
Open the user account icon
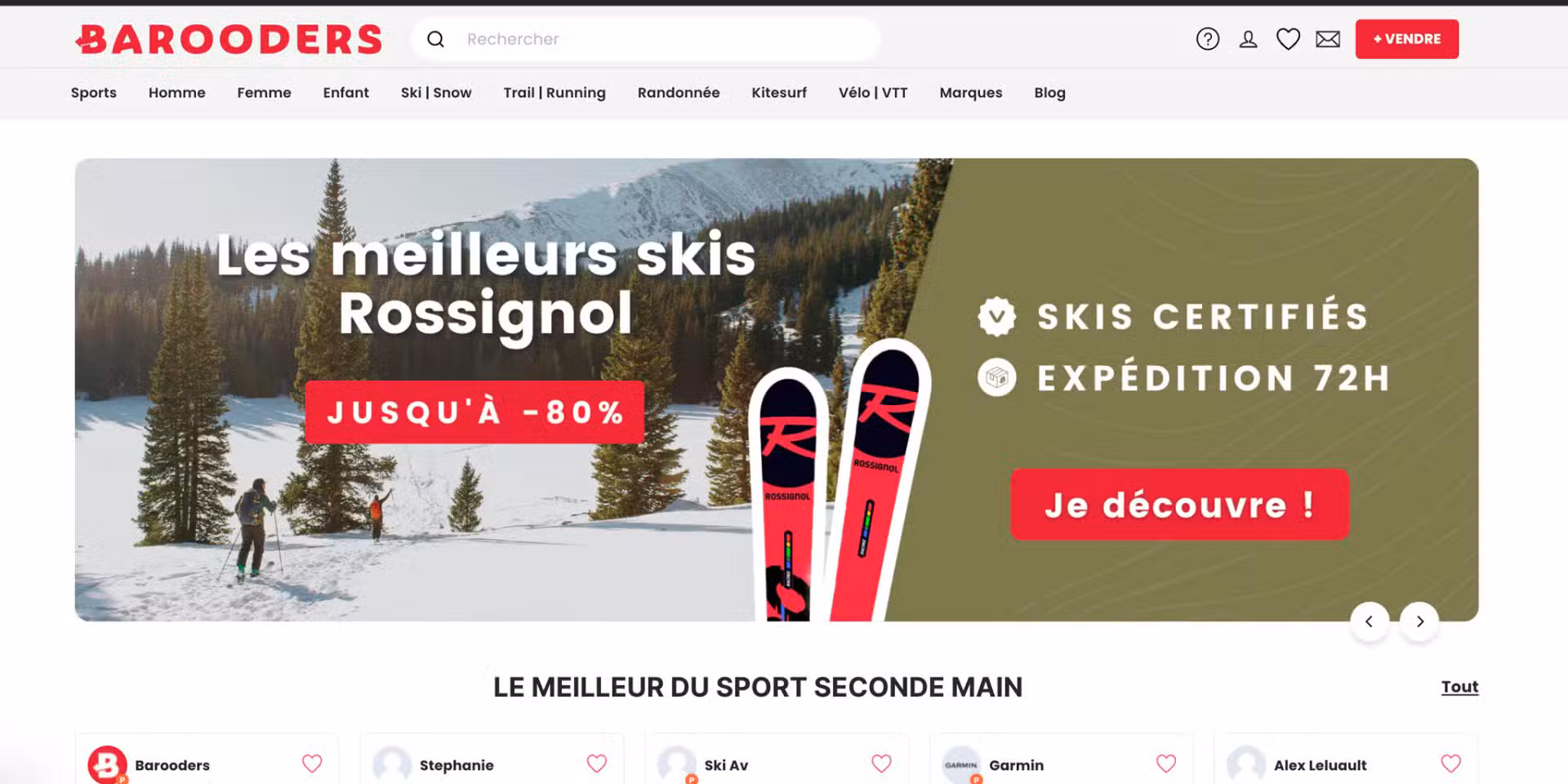1248,39
